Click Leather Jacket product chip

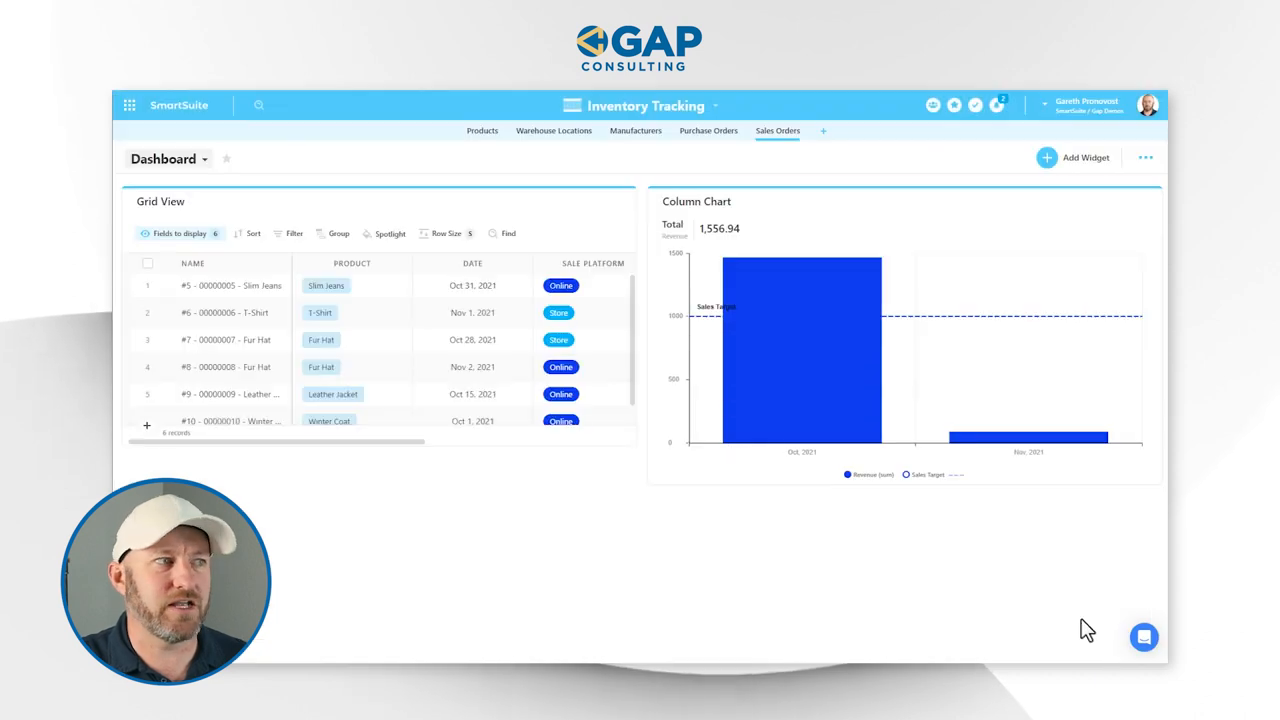point(333,394)
